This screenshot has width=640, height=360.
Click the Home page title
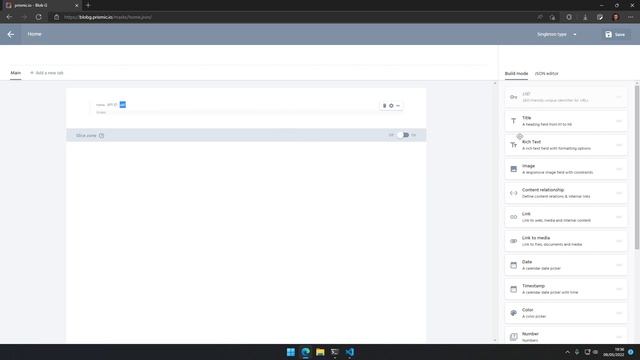(x=34, y=34)
